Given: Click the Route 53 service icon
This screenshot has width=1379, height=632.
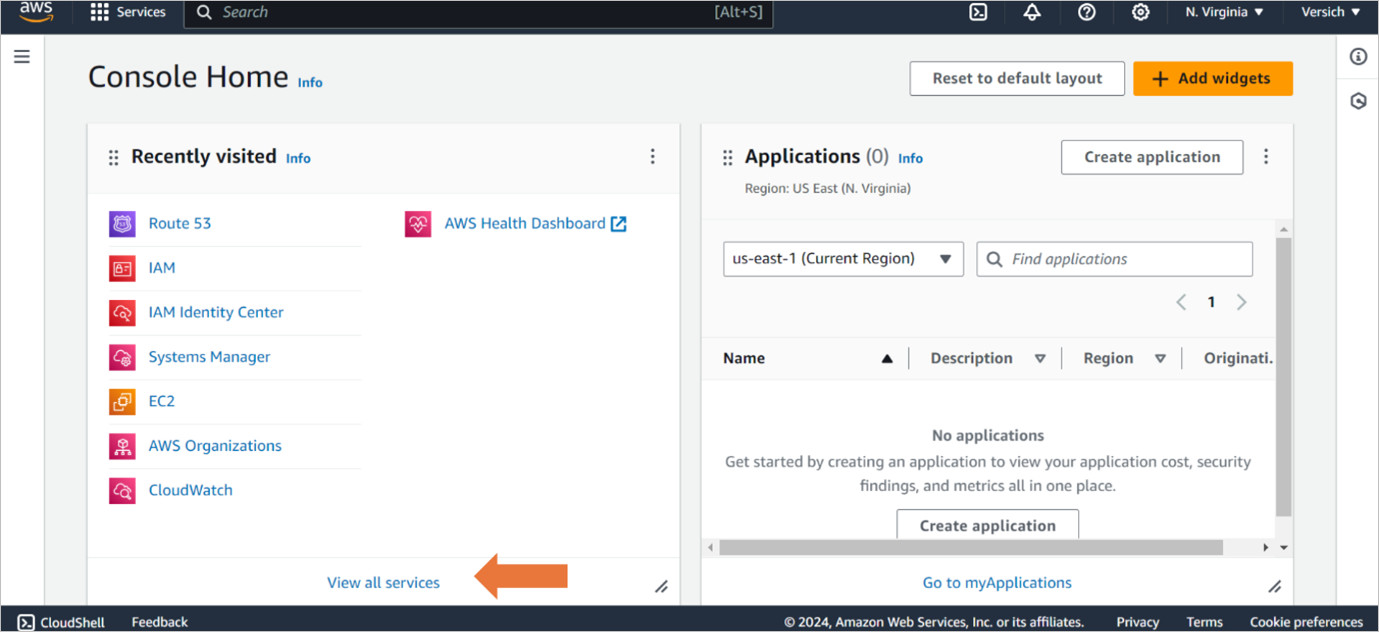Looking at the screenshot, I should (x=122, y=224).
